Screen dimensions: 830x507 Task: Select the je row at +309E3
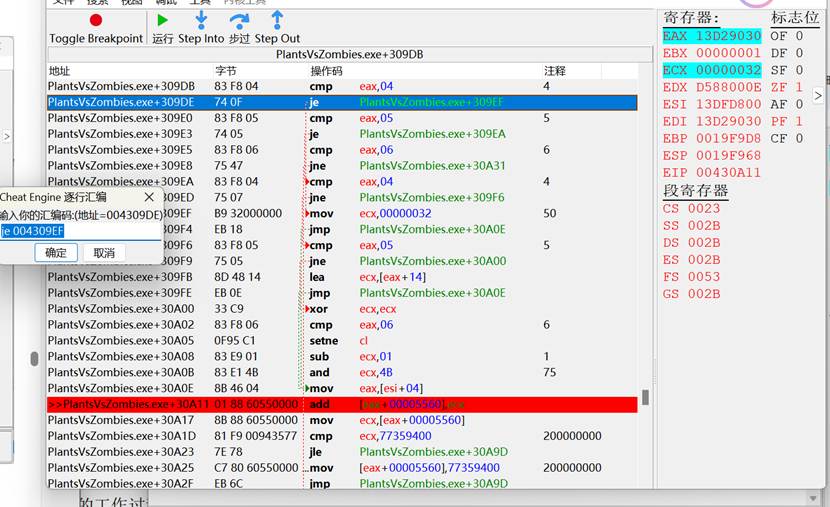pos(342,134)
